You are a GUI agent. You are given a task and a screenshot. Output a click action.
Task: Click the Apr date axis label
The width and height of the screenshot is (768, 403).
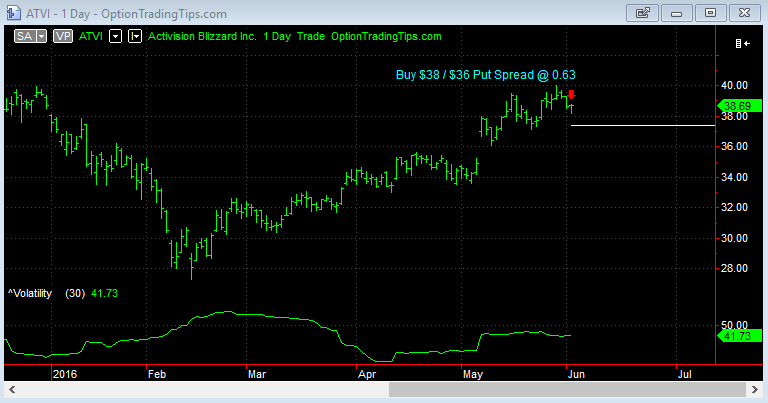367,375
